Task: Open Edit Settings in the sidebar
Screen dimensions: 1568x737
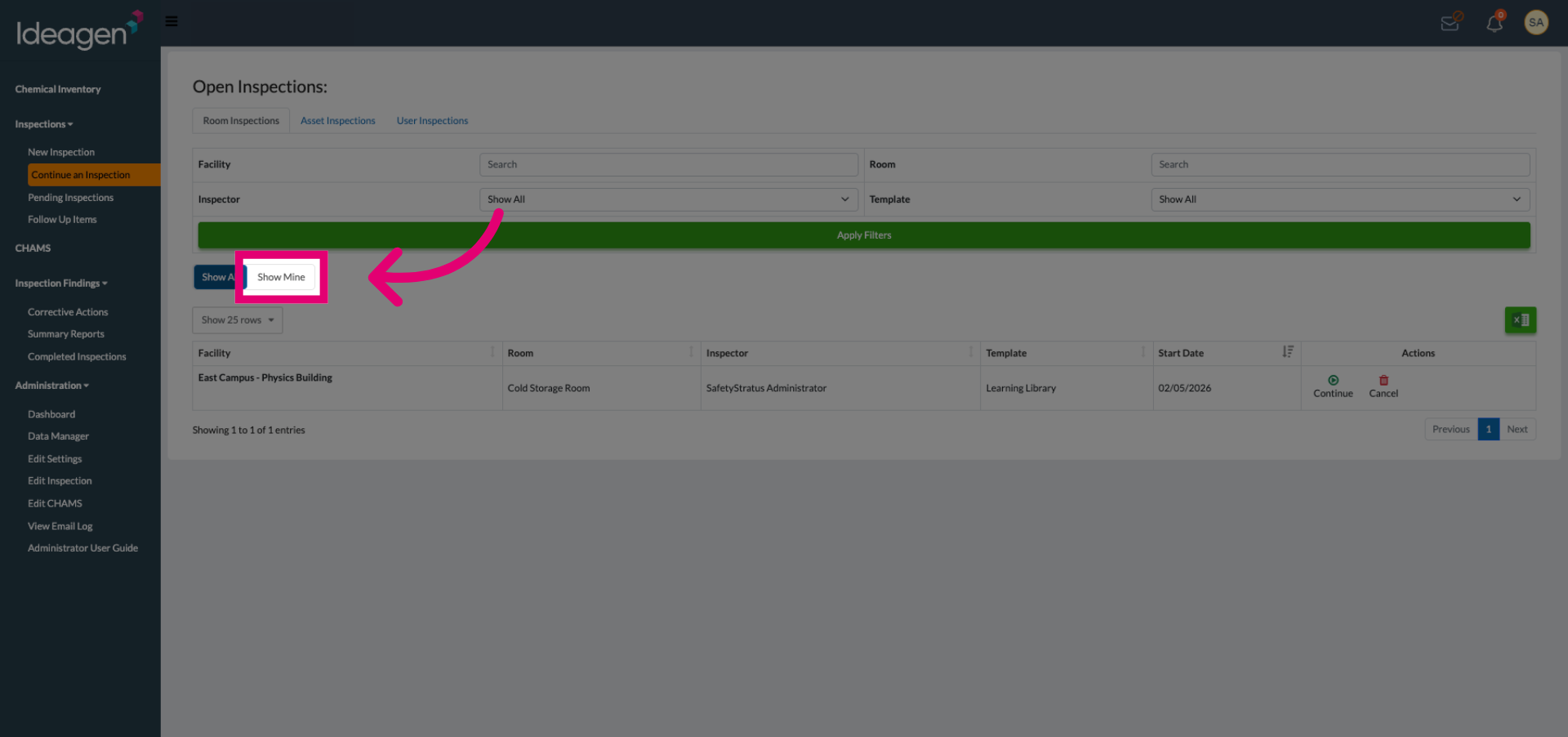Action: tap(55, 459)
